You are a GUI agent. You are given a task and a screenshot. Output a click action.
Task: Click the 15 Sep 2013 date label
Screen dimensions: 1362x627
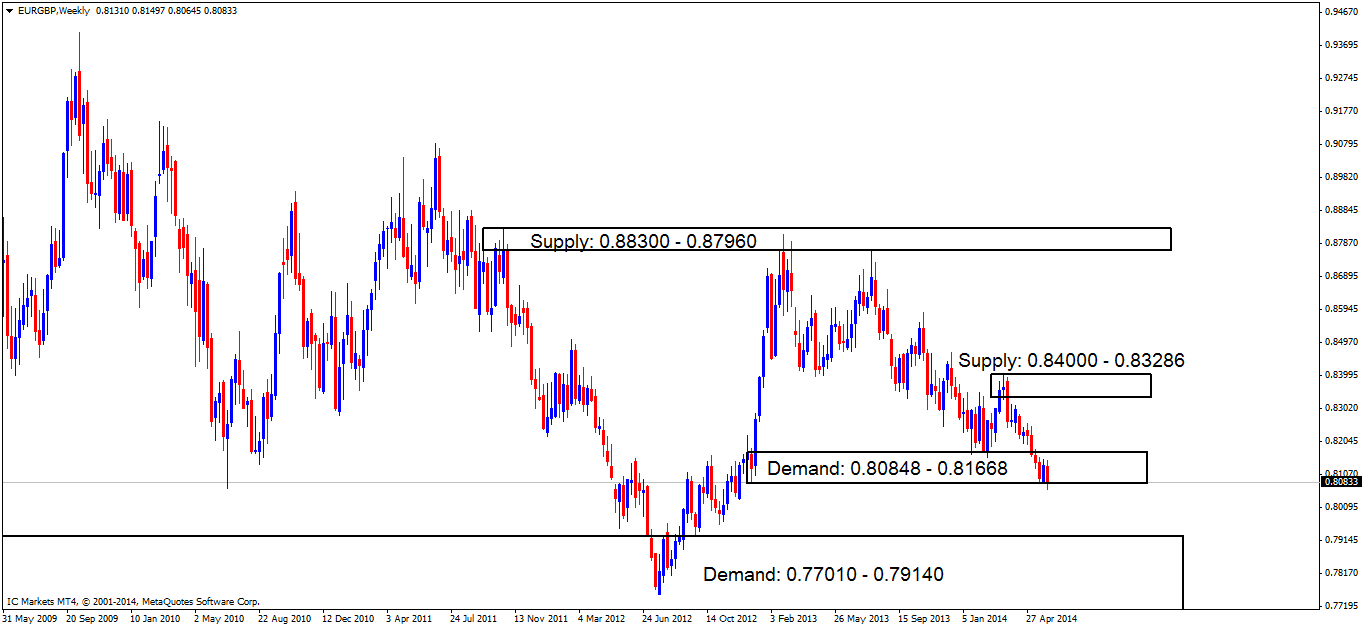click(x=924, y=619)
